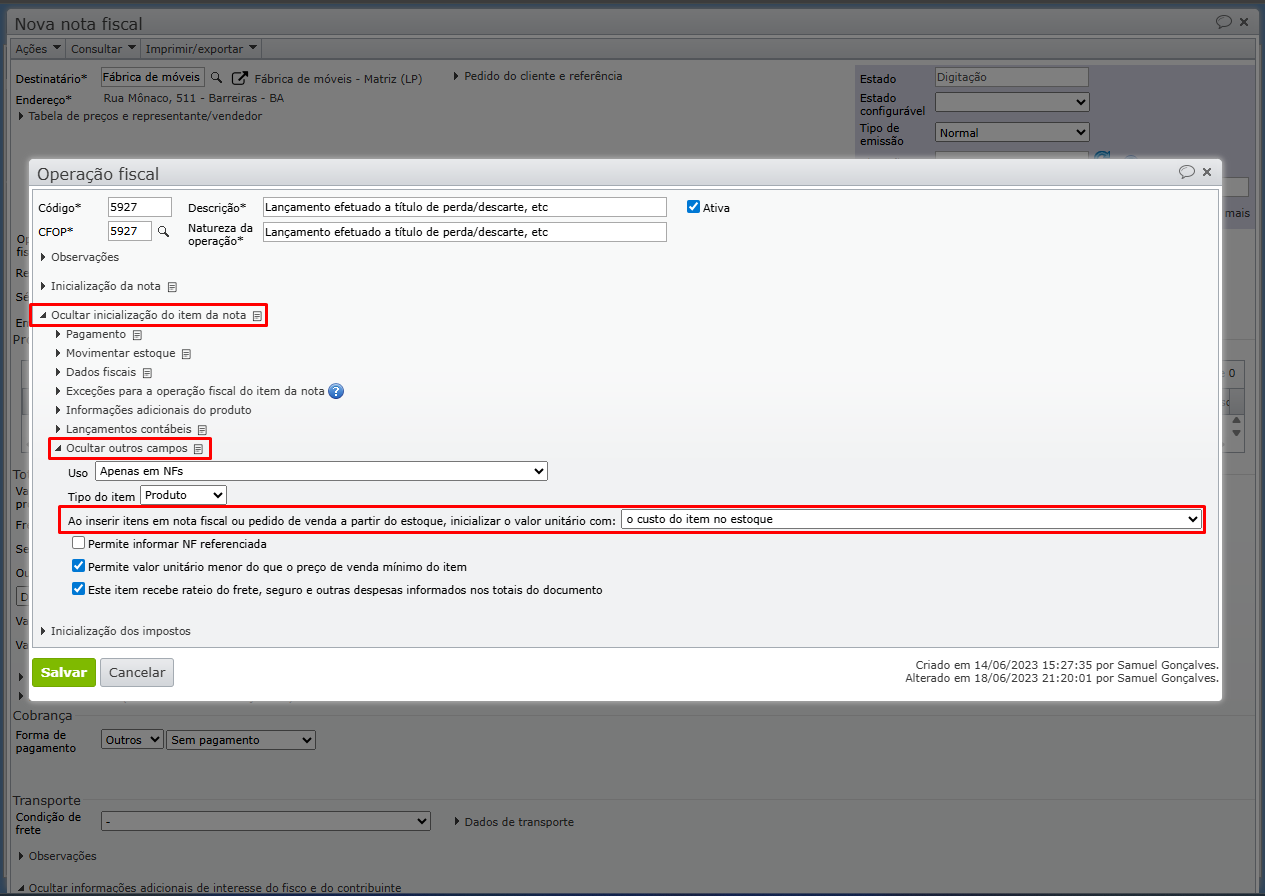Viewport: 1265px width, 896px height.
Task: Uncheck Permite valor unitário menor que preço mínimo
Action: (79, 566)
